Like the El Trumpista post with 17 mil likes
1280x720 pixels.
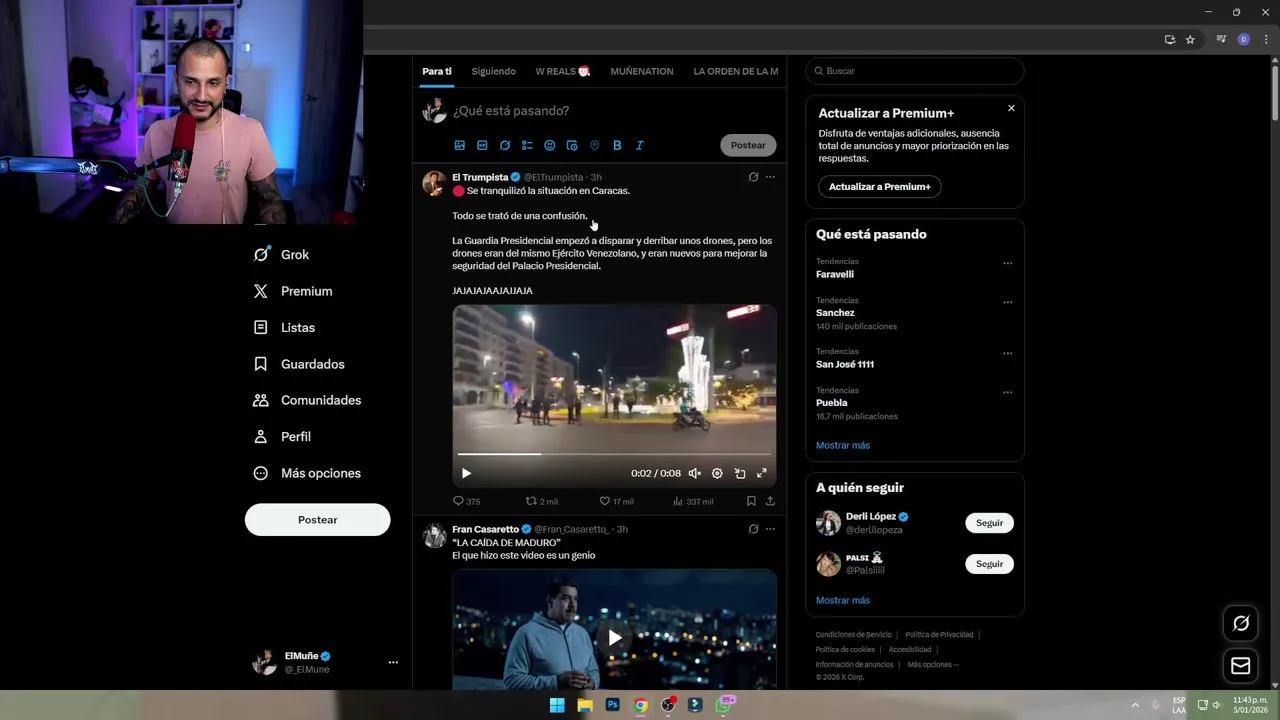[616, 501]
